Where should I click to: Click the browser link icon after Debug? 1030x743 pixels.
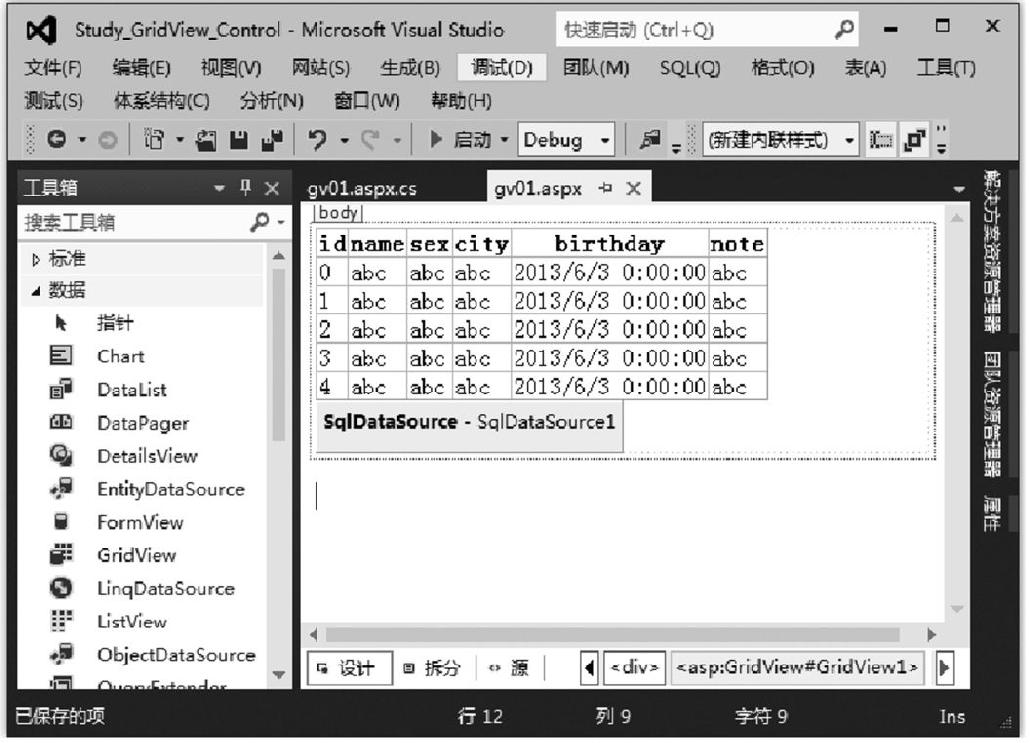pyautogui.click(x=650, y=139)
